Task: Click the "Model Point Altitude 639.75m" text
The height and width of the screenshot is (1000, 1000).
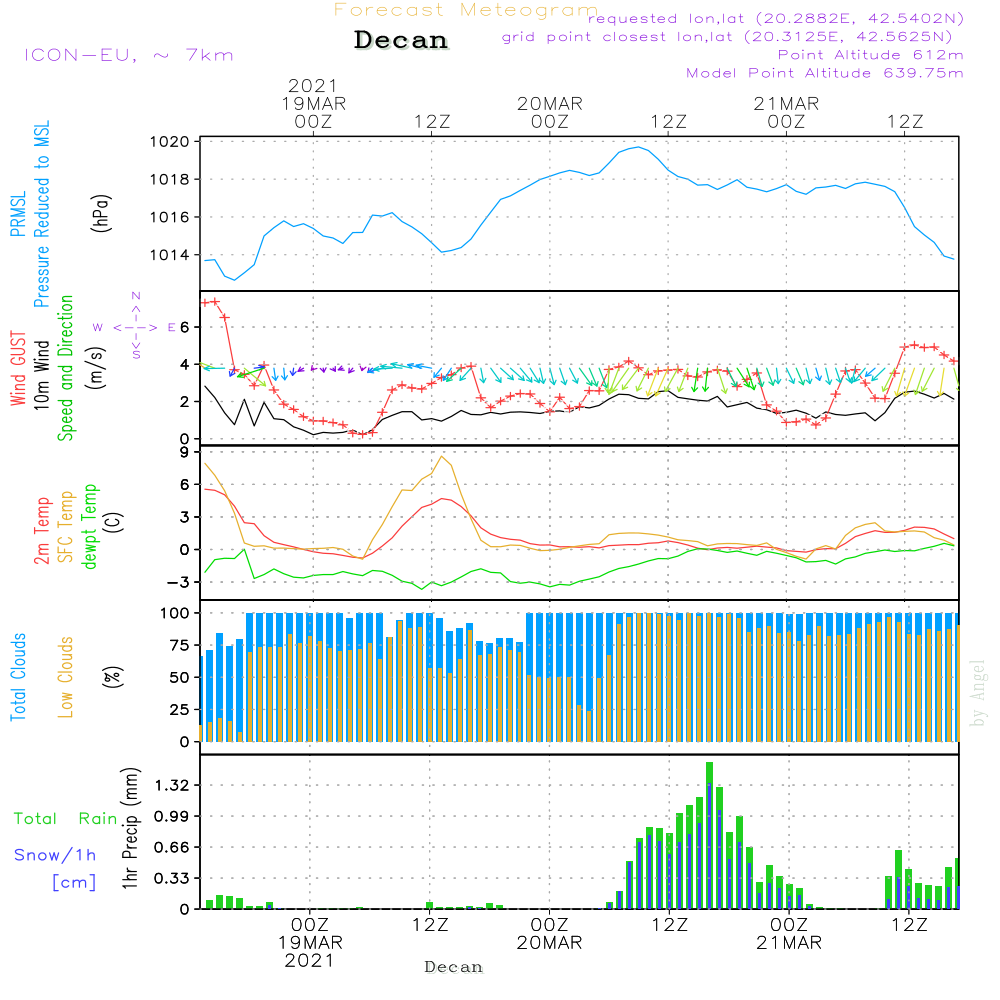Action: [824, 73]
